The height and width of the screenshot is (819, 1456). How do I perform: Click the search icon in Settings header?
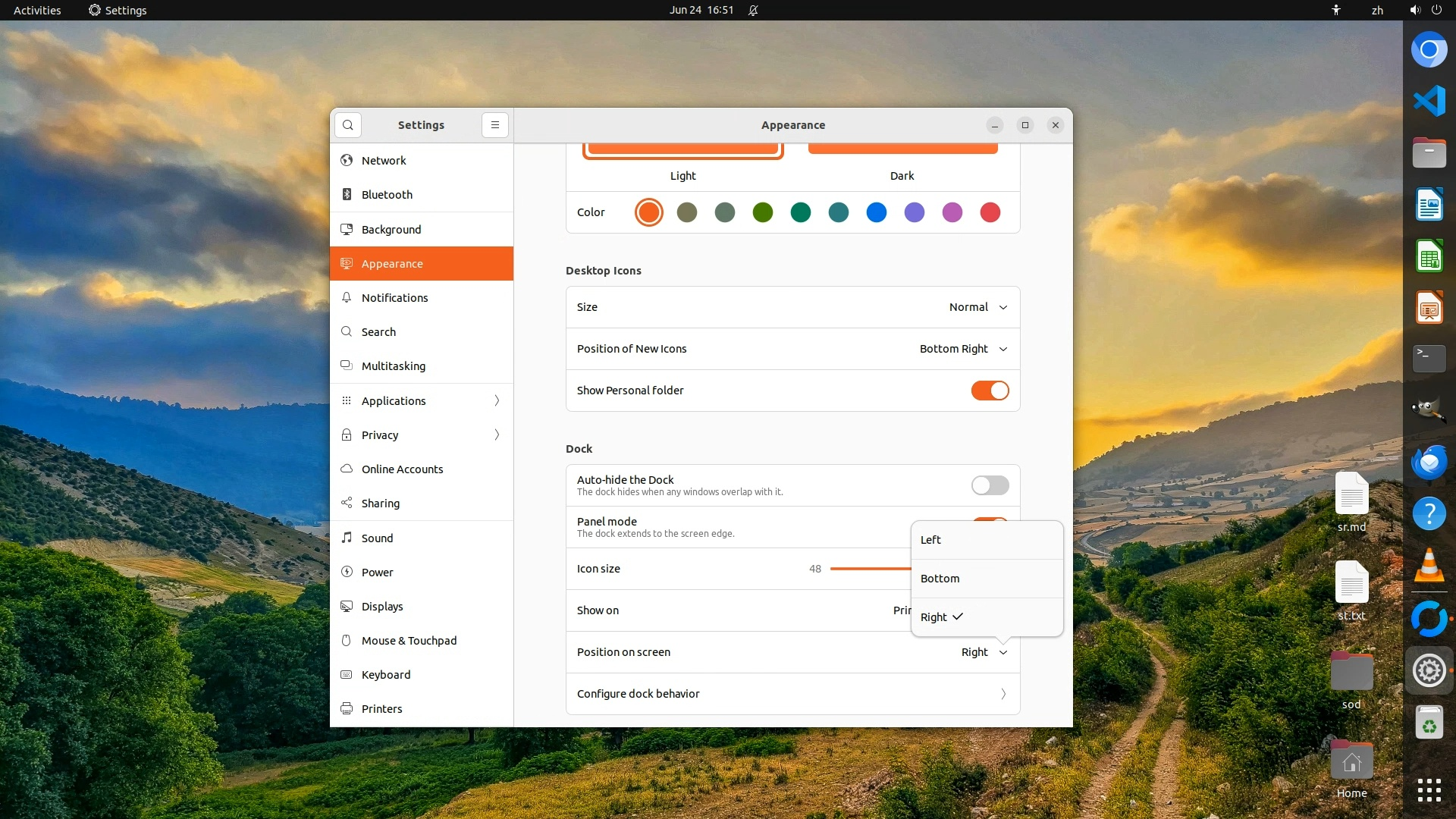(348, 125)
